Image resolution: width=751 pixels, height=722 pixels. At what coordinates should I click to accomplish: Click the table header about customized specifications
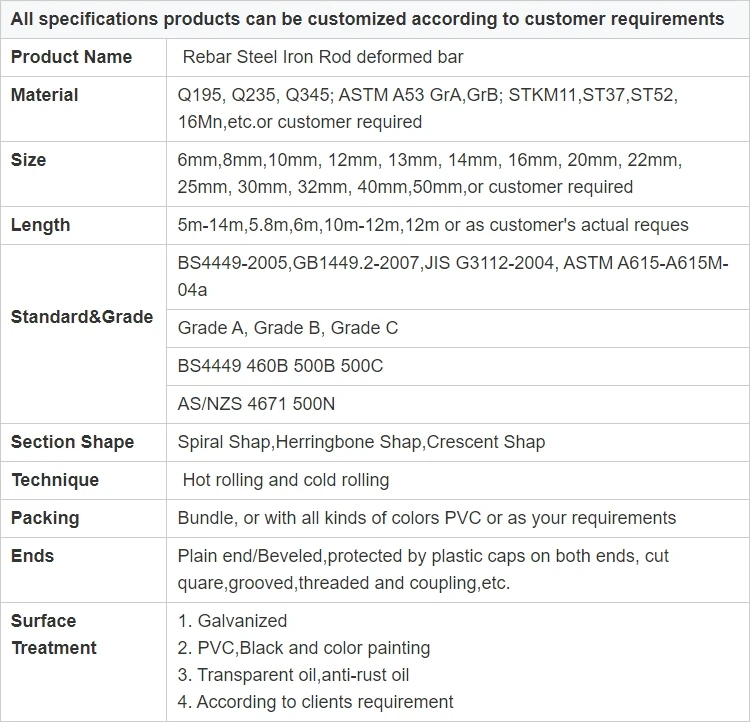coord(367,19)
